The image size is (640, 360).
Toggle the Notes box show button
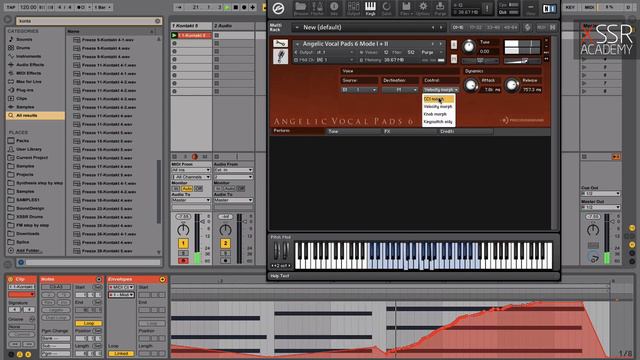point(99,279)
